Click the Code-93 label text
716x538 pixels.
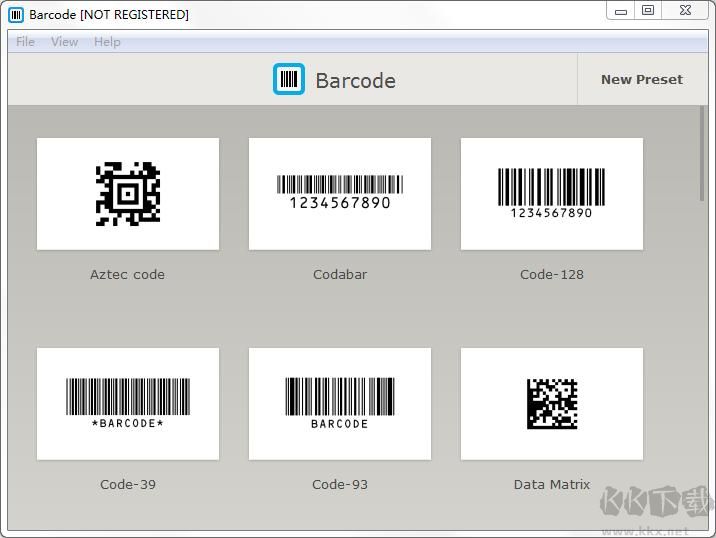(340, 485)
